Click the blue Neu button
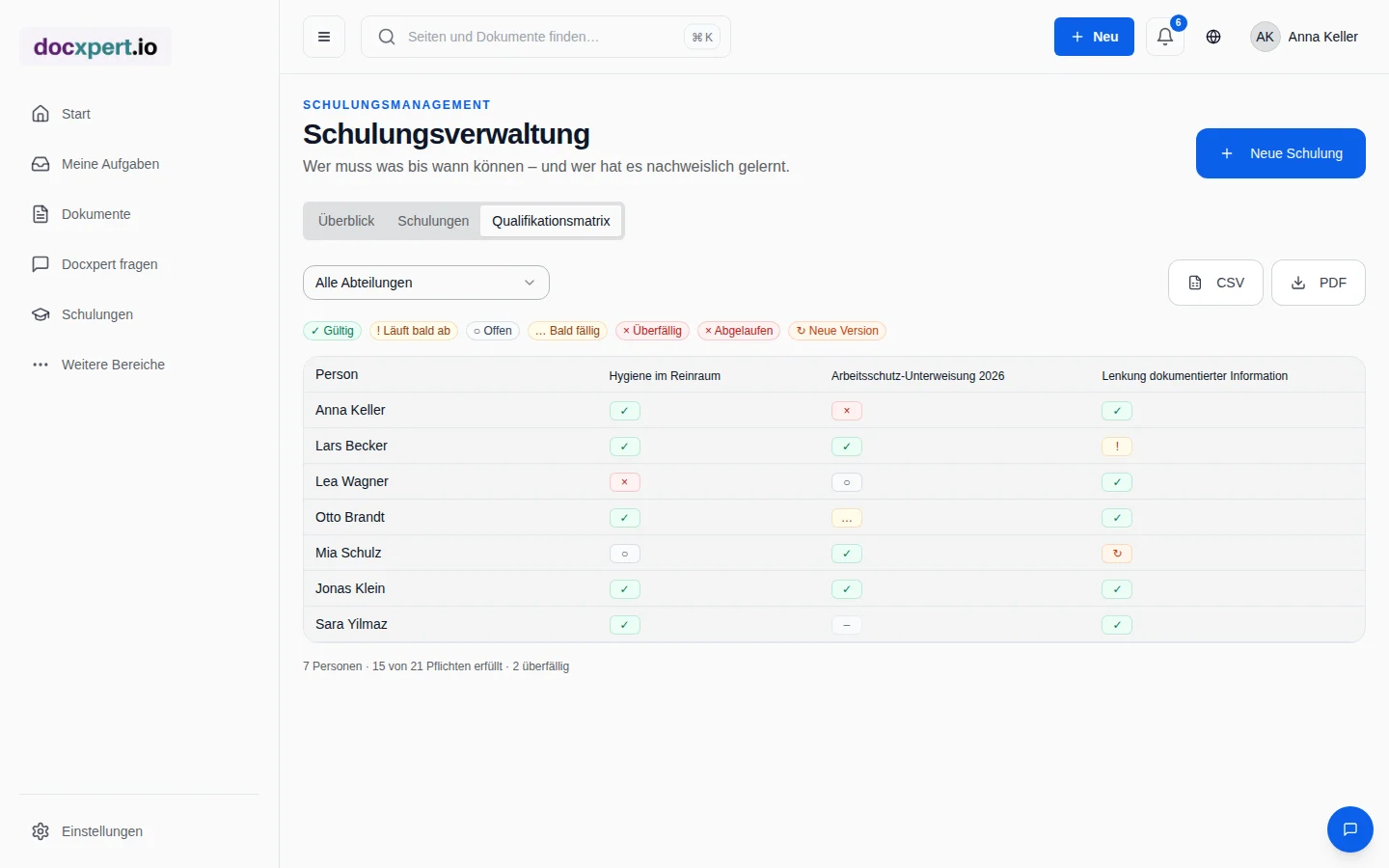 pyautogui.click(x=1094, y=37)
